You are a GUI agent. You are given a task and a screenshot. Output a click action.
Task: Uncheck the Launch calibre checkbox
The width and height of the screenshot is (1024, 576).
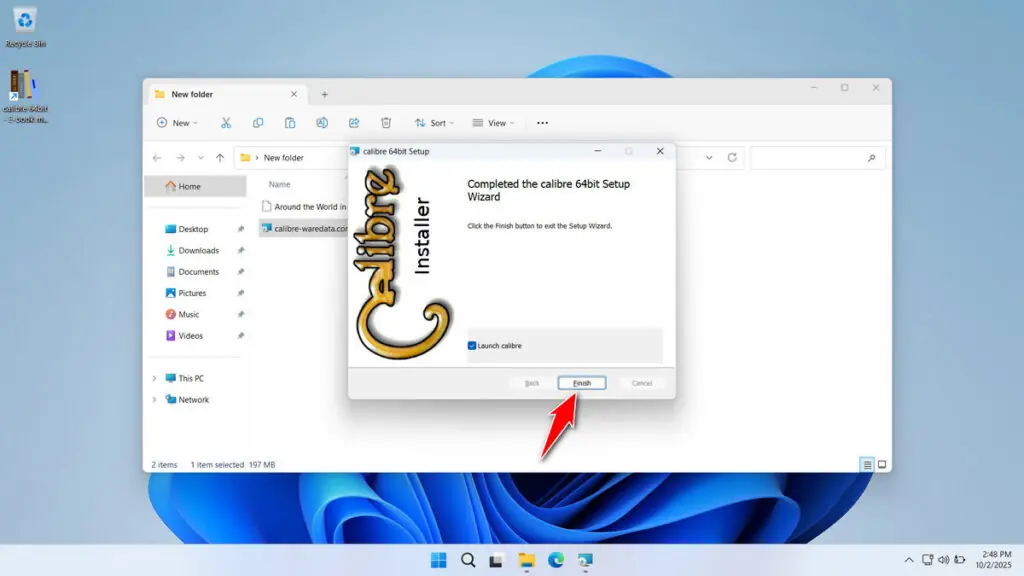tap(472, 346)
